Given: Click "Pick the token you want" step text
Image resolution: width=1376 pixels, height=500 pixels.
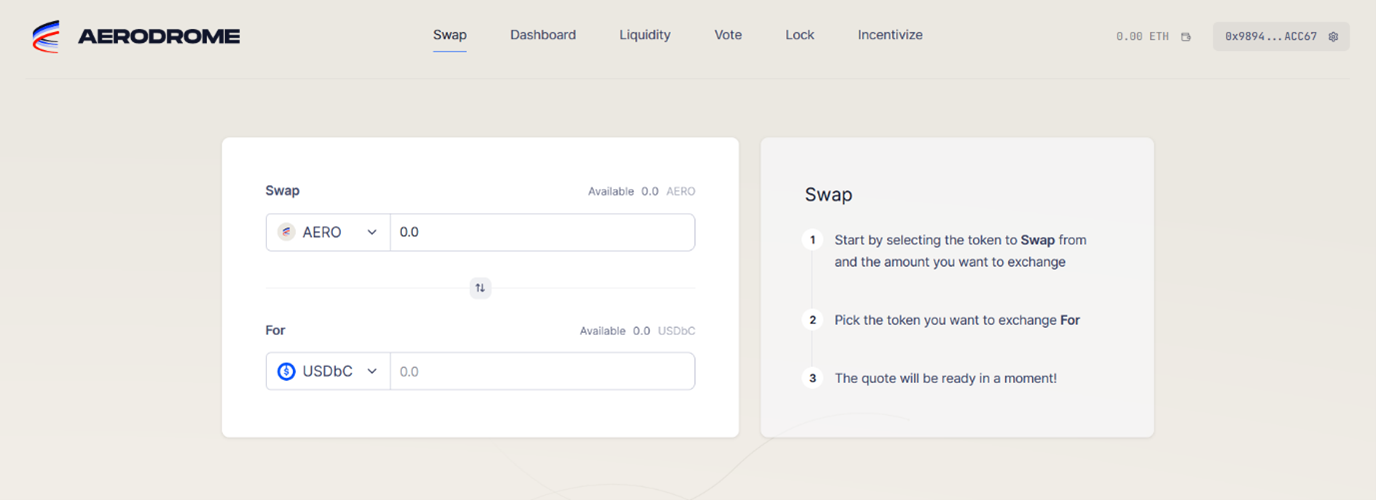Looking at the screenshot, I should 957,320.
